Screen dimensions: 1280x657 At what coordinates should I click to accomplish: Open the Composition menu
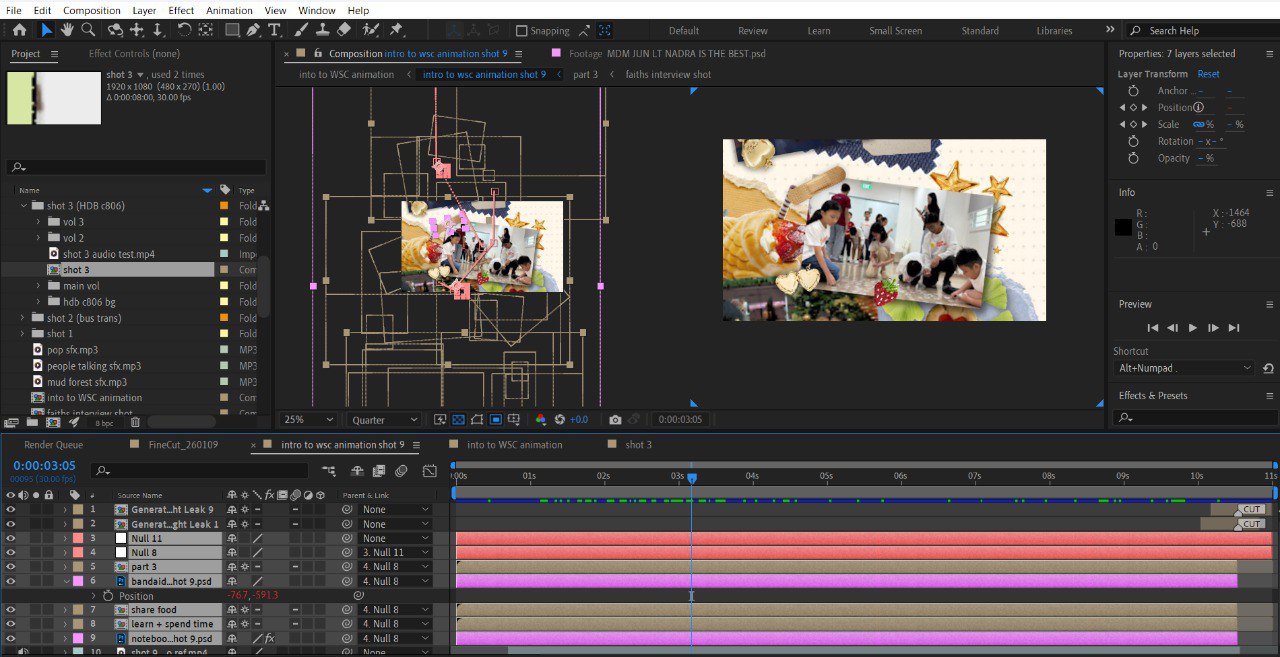click(92, 10)
